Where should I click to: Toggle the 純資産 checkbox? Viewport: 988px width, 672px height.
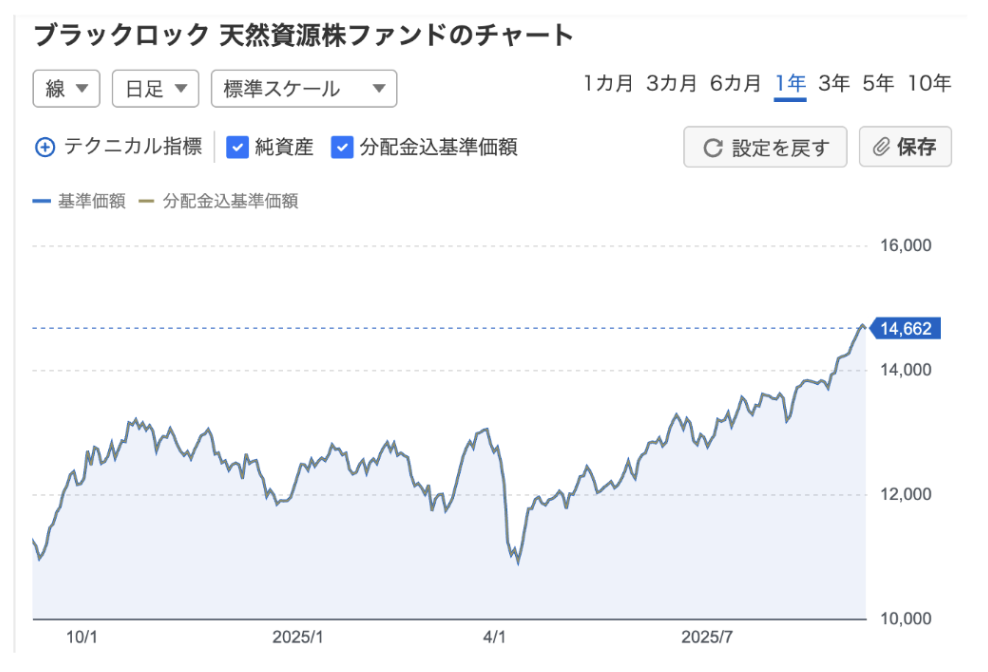[238, 148]
